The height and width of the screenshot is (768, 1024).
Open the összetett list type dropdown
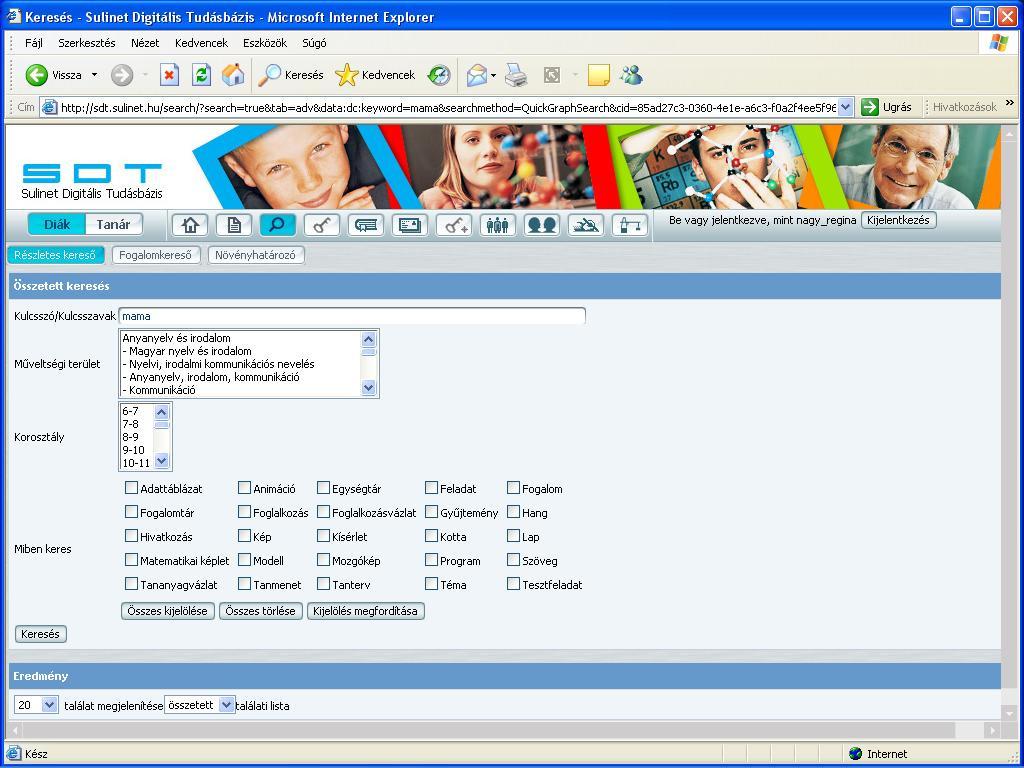click(226, 705)
